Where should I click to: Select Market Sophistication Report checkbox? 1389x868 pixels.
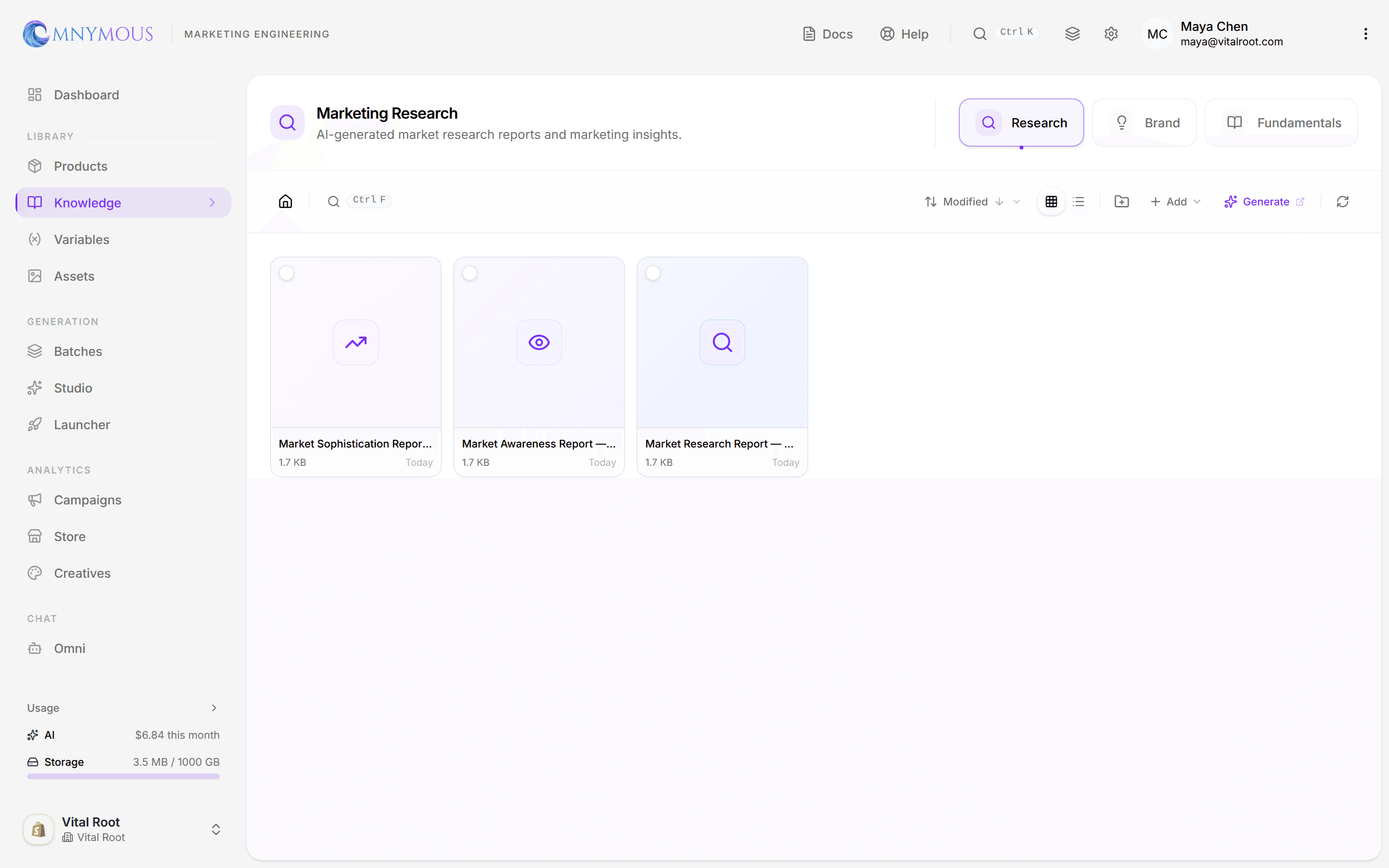click(x=286, y=273)
